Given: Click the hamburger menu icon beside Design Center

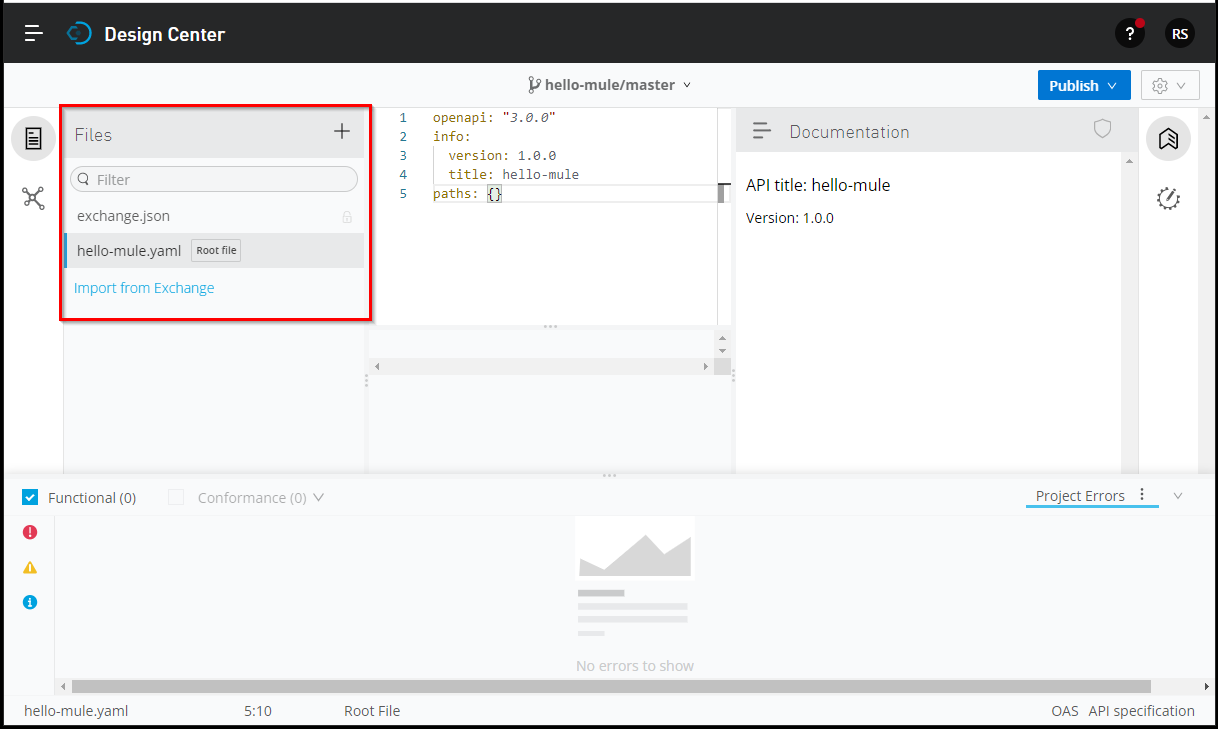Looking at the screenshot, I should [x=33, y=32].
